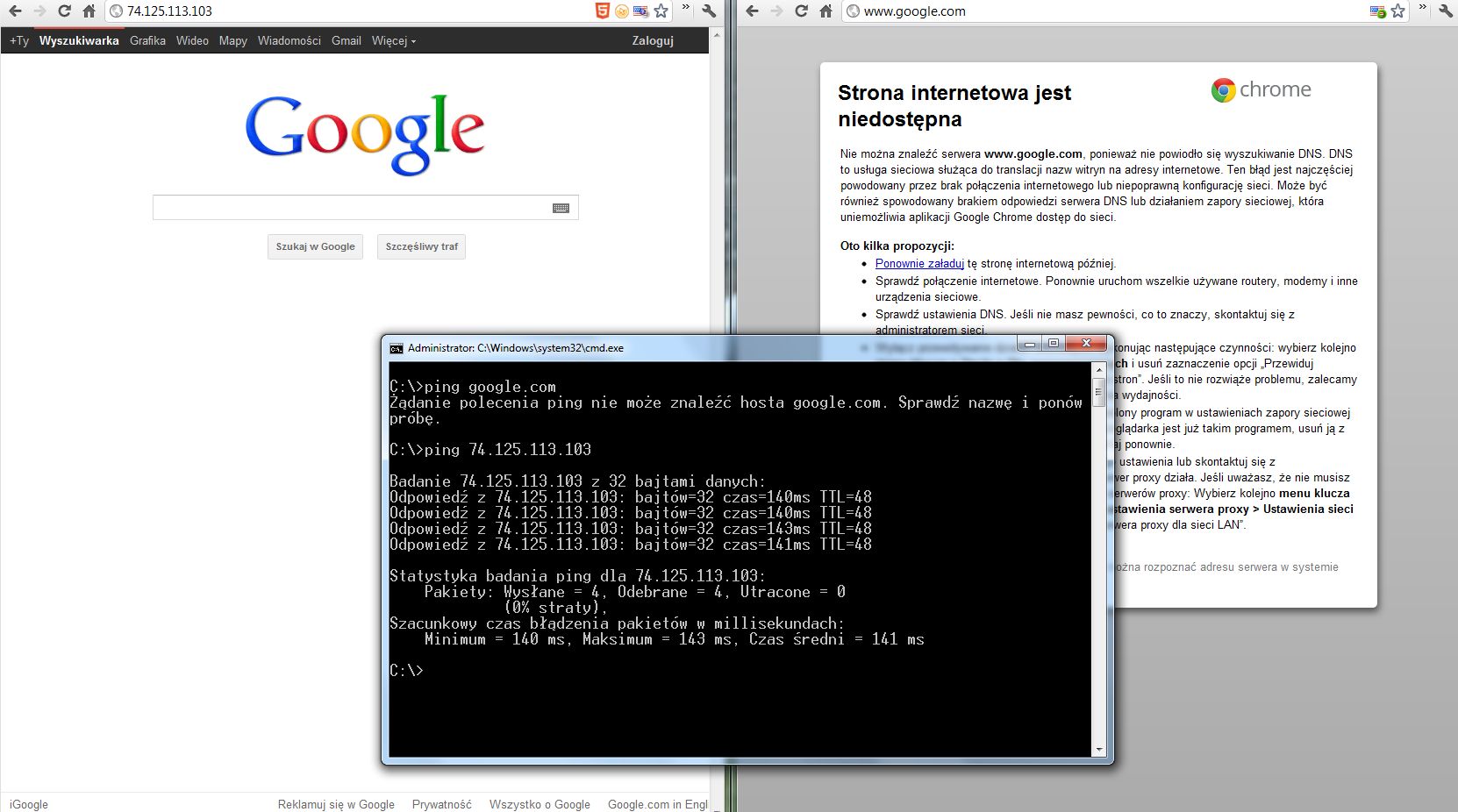Viewport: 1458px width, 812px height.
Task: Click 'Oto kilka propozycji:' text
Action: click(897, 246)
